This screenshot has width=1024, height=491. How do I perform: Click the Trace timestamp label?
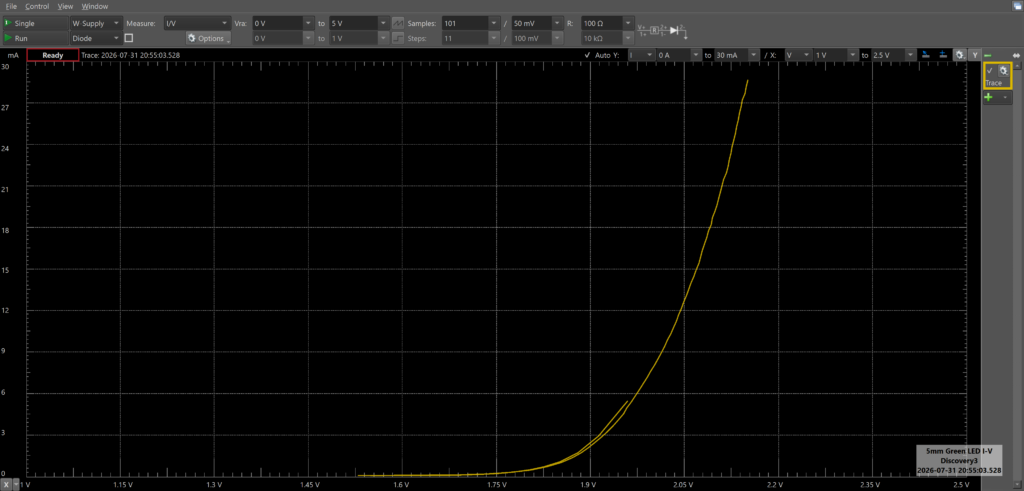pyautogui.click(x=131, y=55)
